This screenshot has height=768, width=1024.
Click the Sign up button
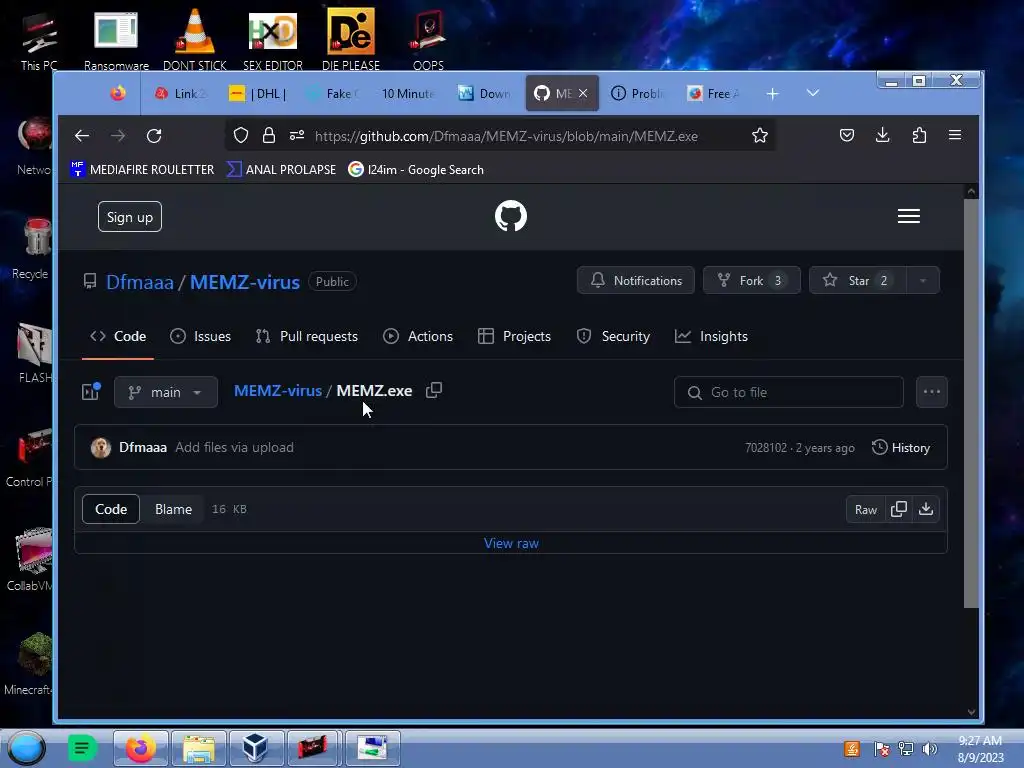130,217
